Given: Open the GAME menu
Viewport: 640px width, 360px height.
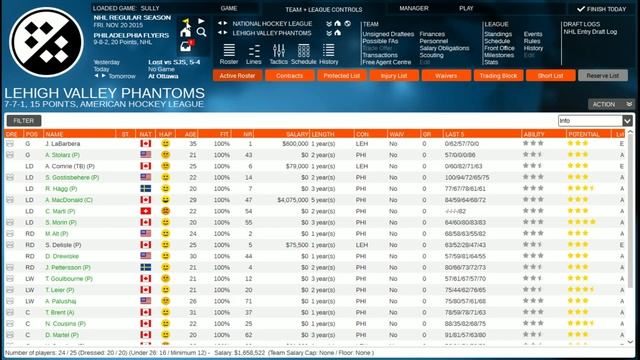Looking at the screenshot, I should point(229,8).
